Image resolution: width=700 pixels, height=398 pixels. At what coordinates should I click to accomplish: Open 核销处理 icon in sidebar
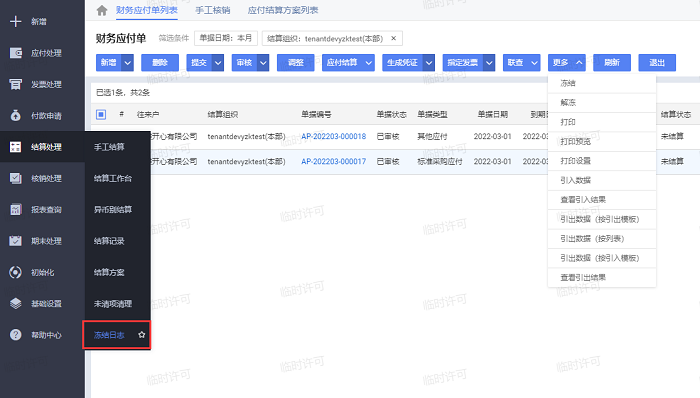[16, 178]
